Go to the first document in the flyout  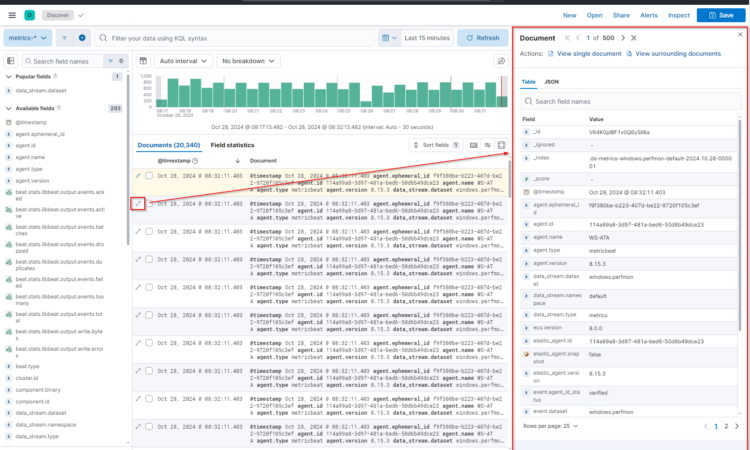(567, 38)
